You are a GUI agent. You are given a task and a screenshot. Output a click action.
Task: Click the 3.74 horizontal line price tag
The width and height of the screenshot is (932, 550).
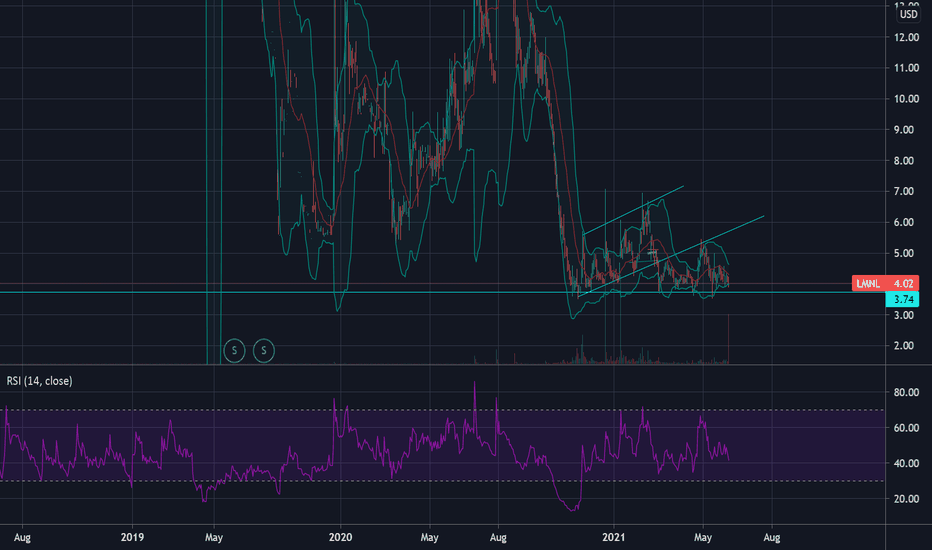902,299
